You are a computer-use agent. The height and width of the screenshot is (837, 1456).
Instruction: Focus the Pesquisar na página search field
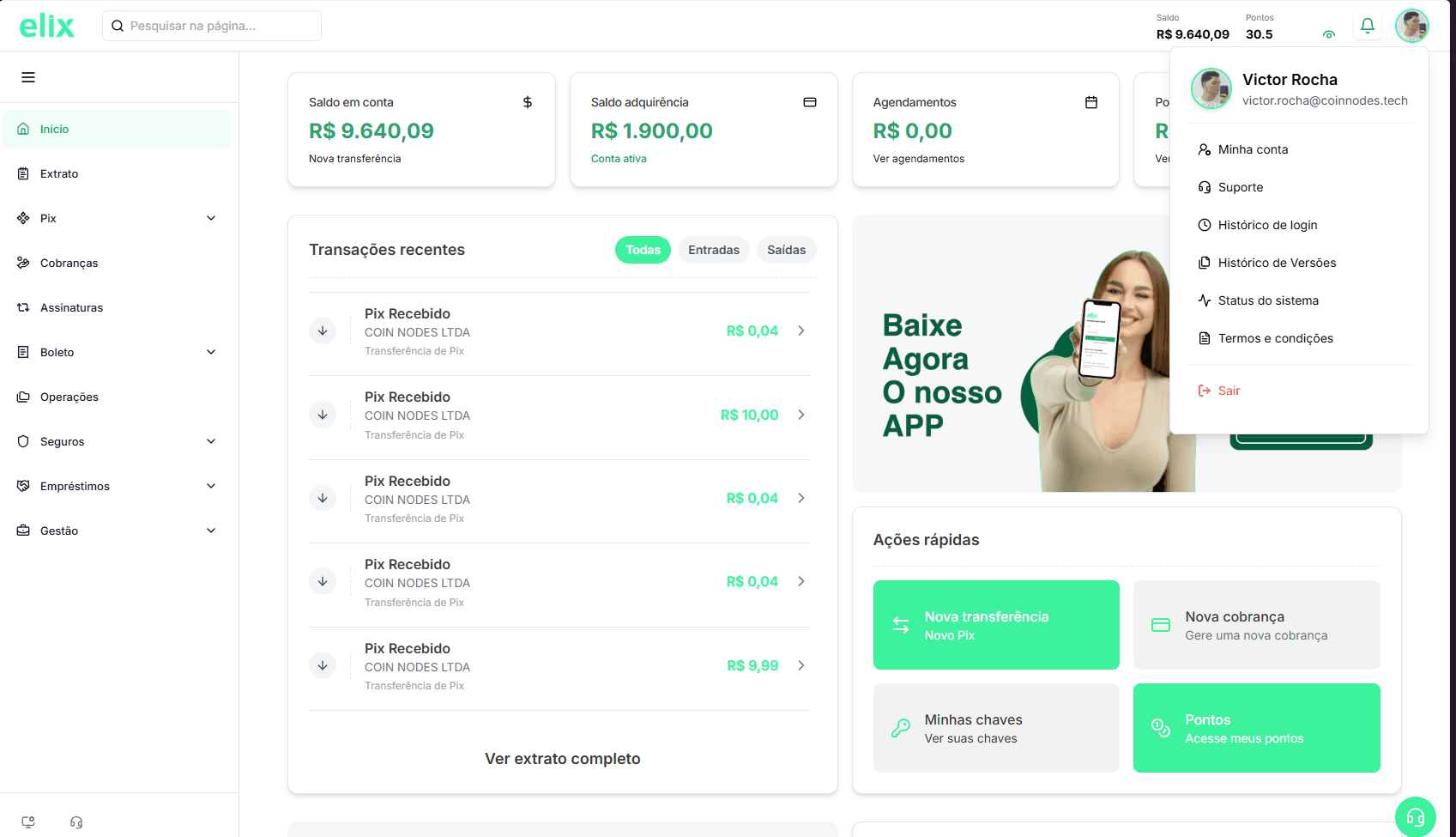[x=212, y=26]
